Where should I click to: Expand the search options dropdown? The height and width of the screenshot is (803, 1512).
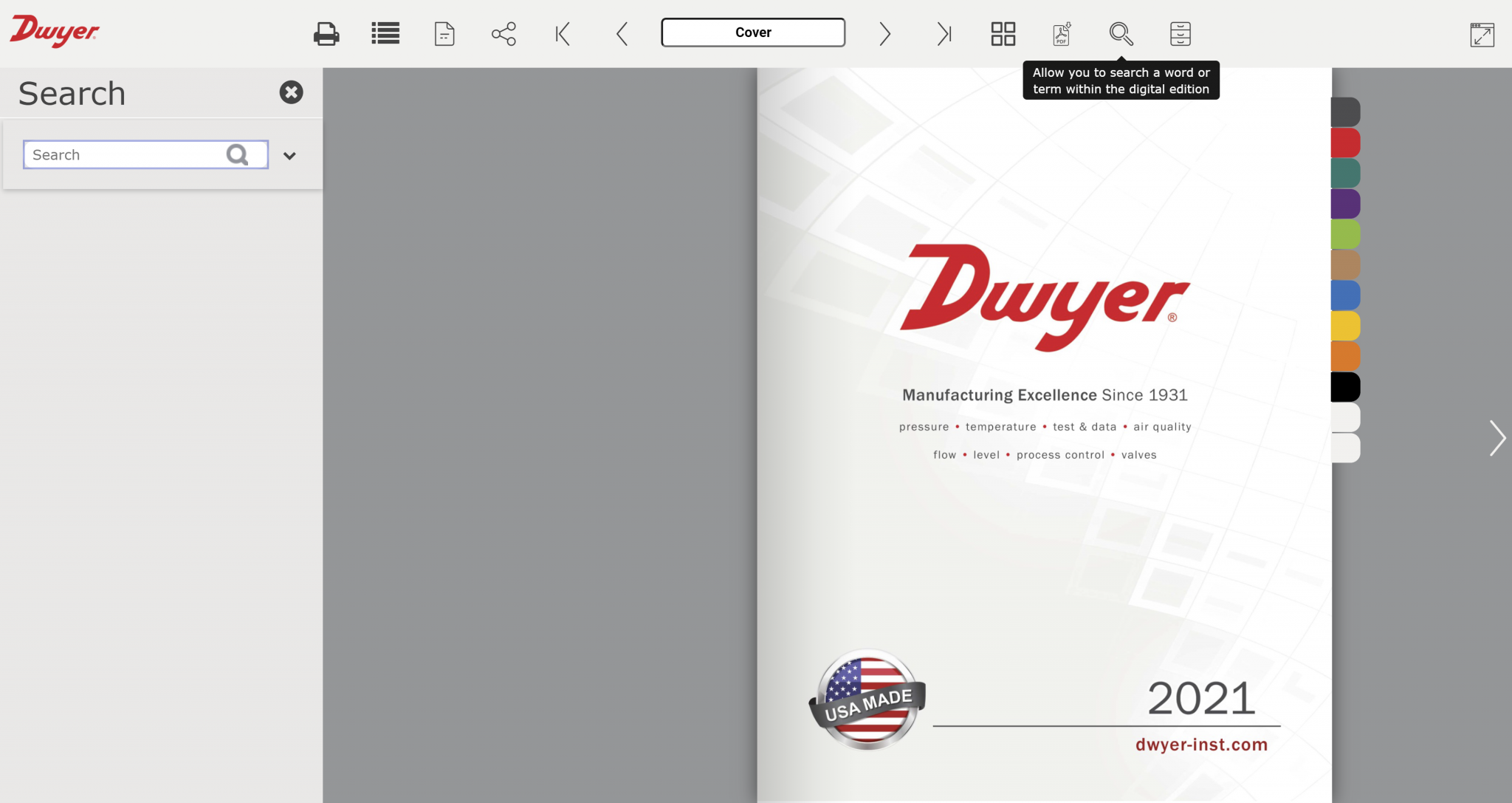click(x=289, y=155)
